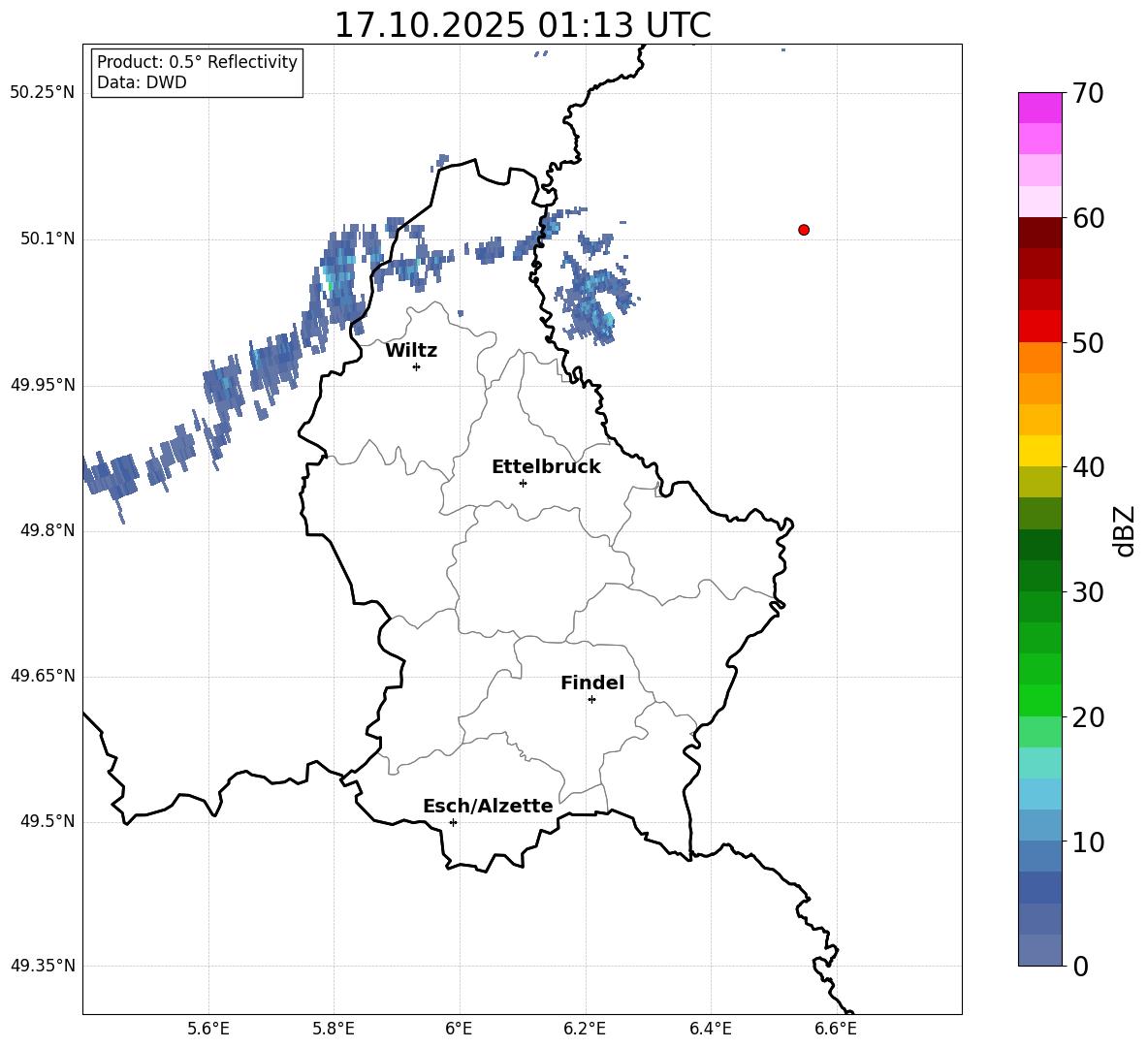The height and width of the screenshot is (1048, 1148).
Task: Click the Ettelbruck city label
Action: tap(546, 467)
